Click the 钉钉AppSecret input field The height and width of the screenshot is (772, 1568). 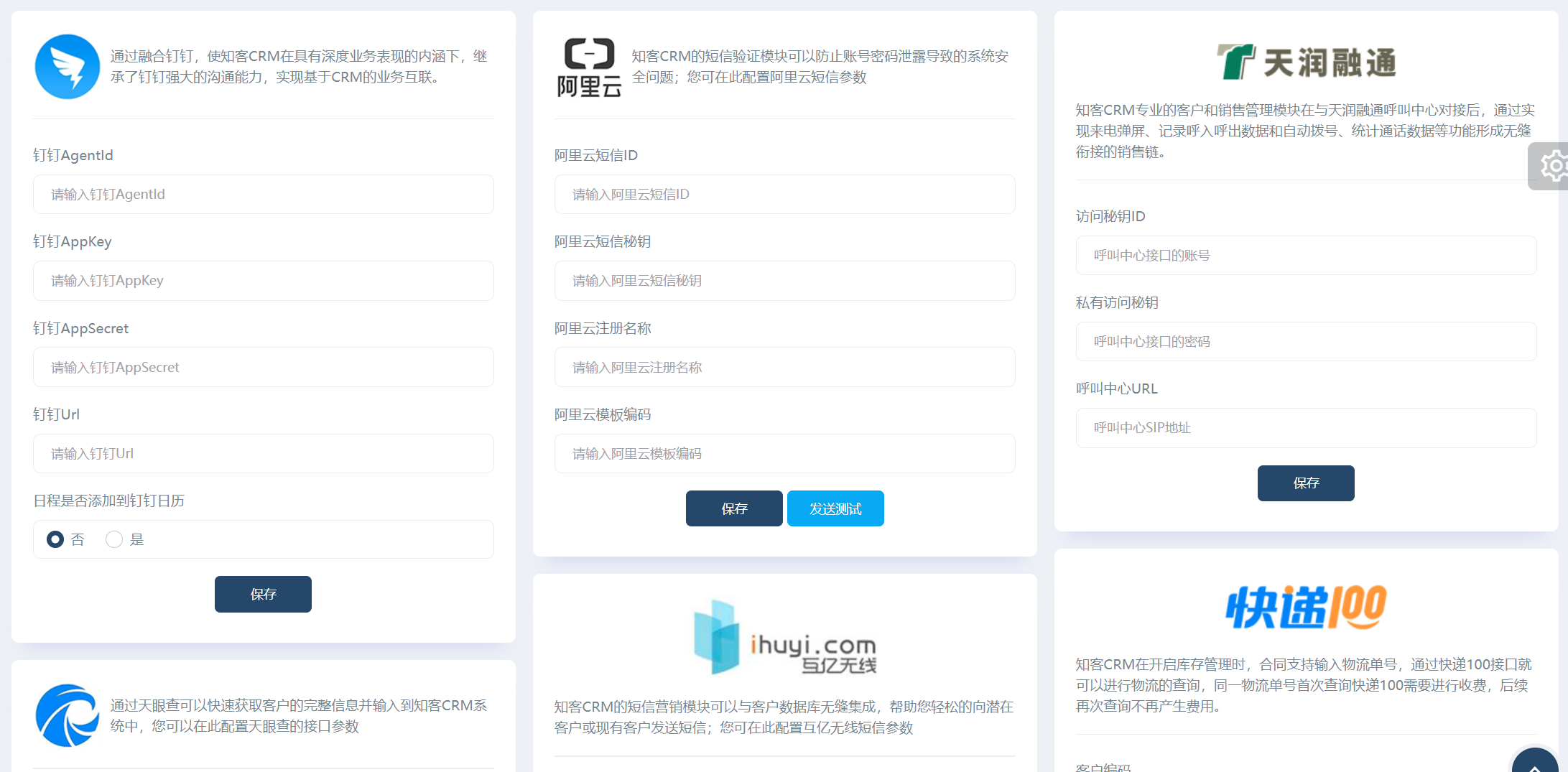coord(263,367)
